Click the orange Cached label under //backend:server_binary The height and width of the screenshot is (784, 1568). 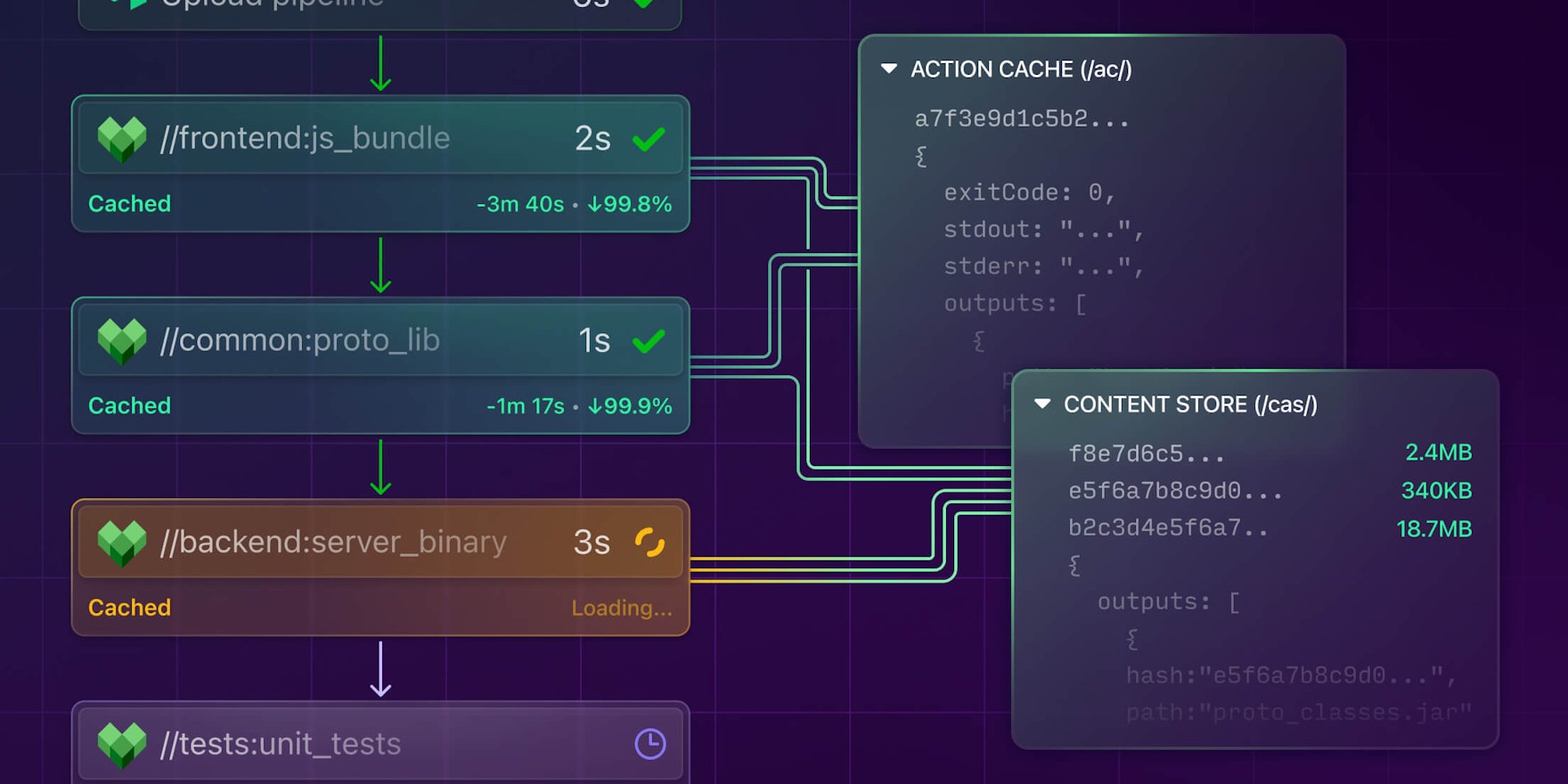[x=129, y=608]
